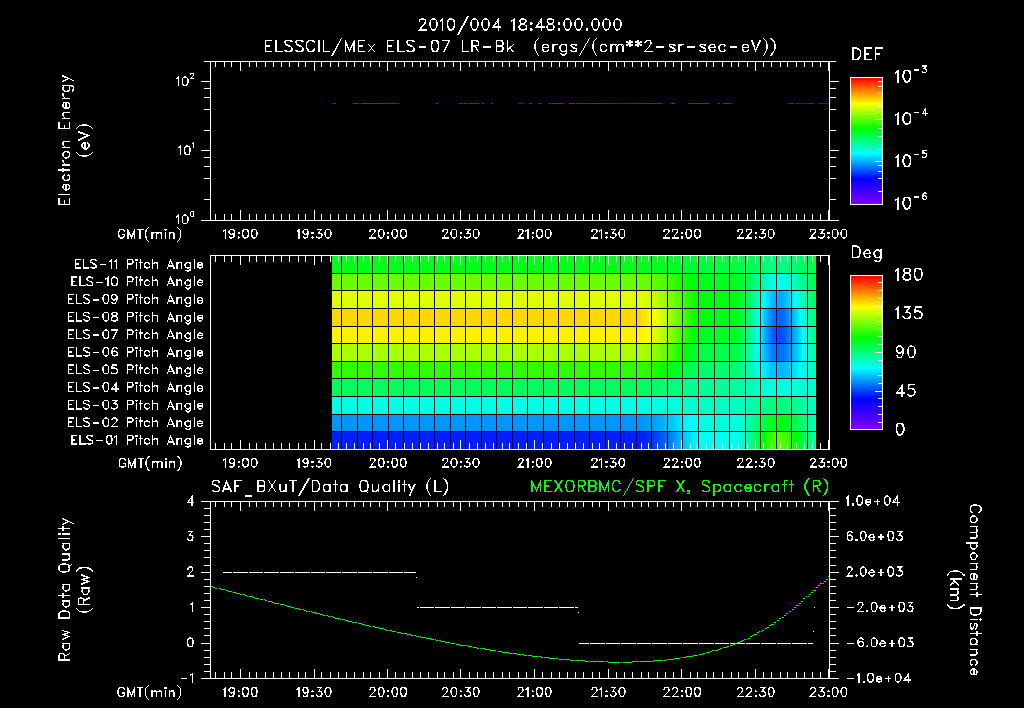1024x708 pixels.
Task: Click the ELS-10 Pitch Angle row label
Action: [137, 282]
